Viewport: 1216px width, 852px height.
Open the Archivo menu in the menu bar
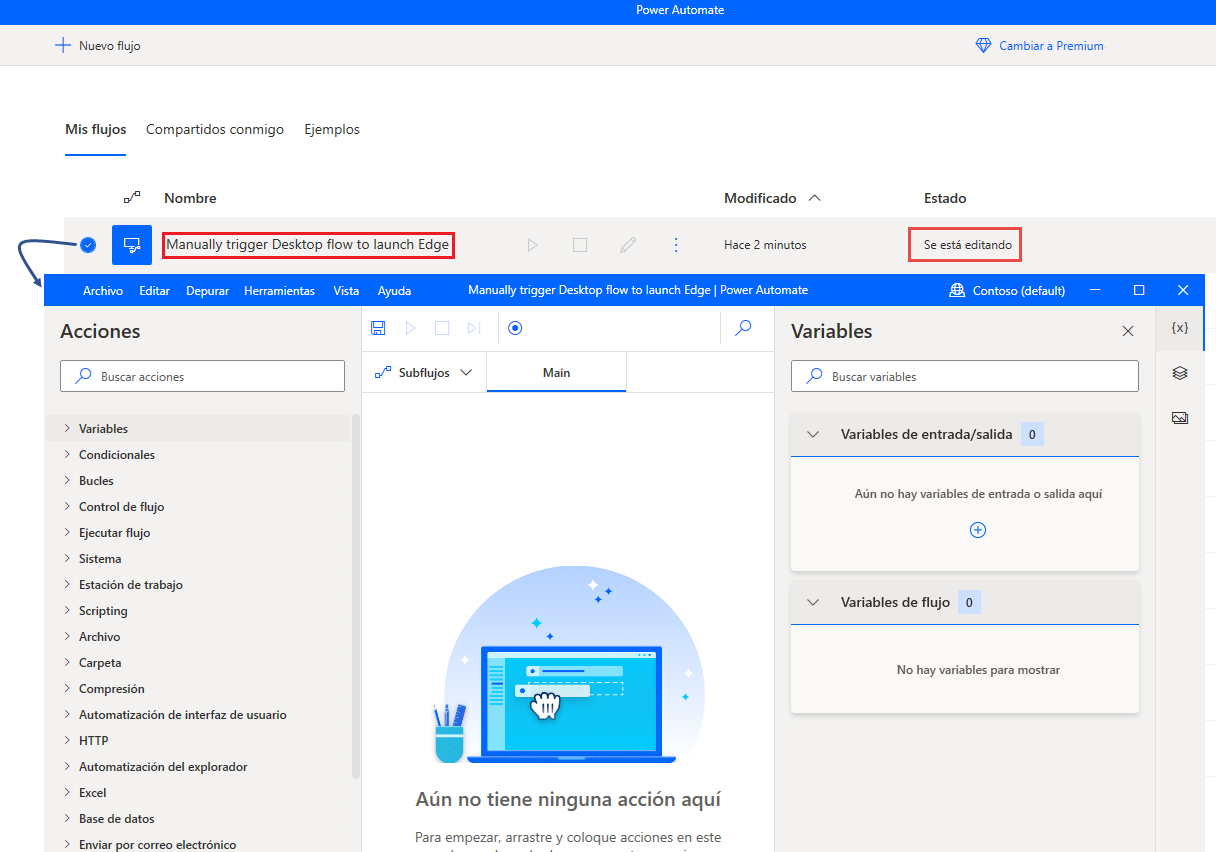point(103,291)
